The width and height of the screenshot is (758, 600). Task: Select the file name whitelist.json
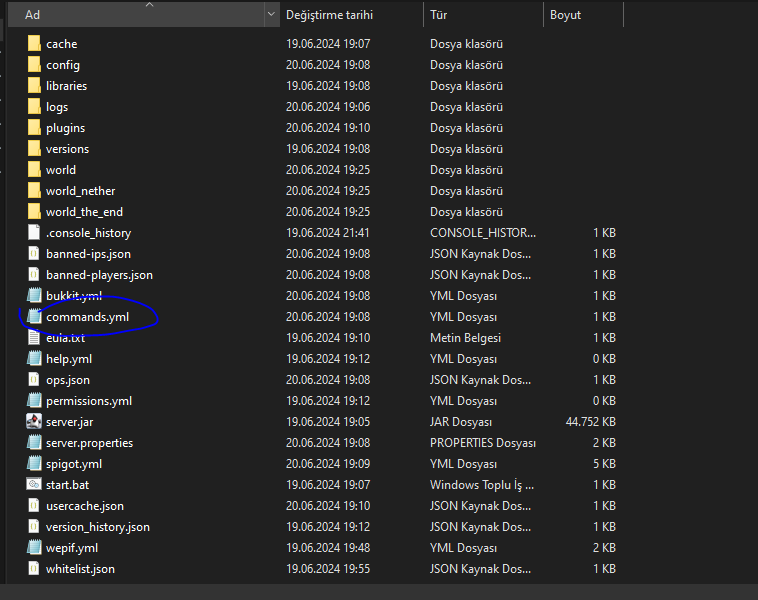[80, 569]
